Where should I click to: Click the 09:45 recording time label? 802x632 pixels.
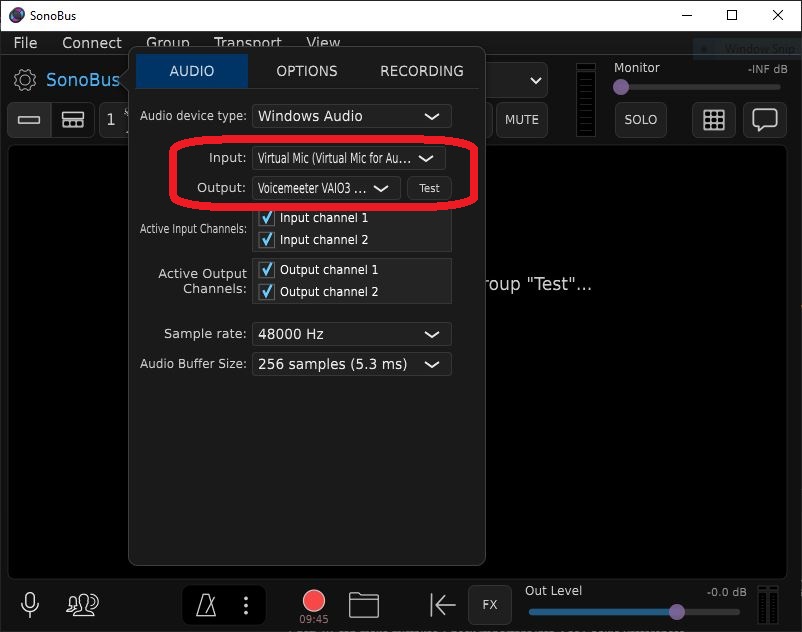[314, 620]
